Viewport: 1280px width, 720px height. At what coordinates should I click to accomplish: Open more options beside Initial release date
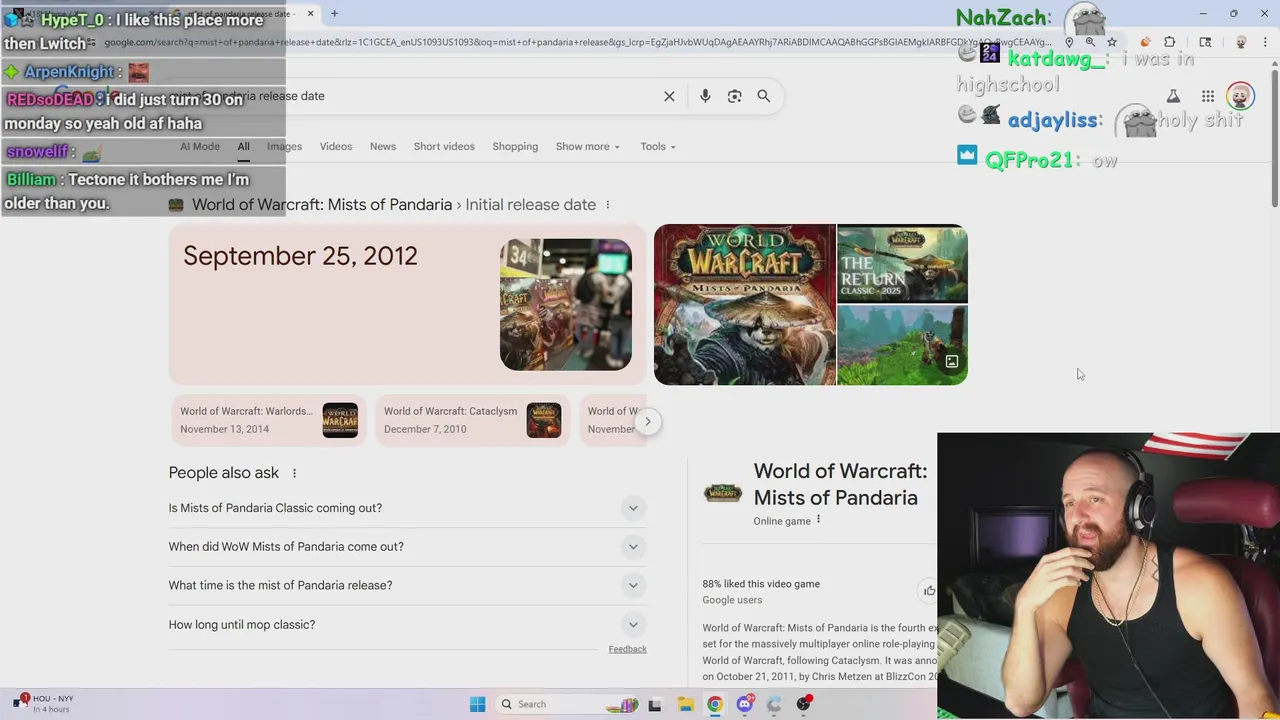tap(607, 205)
